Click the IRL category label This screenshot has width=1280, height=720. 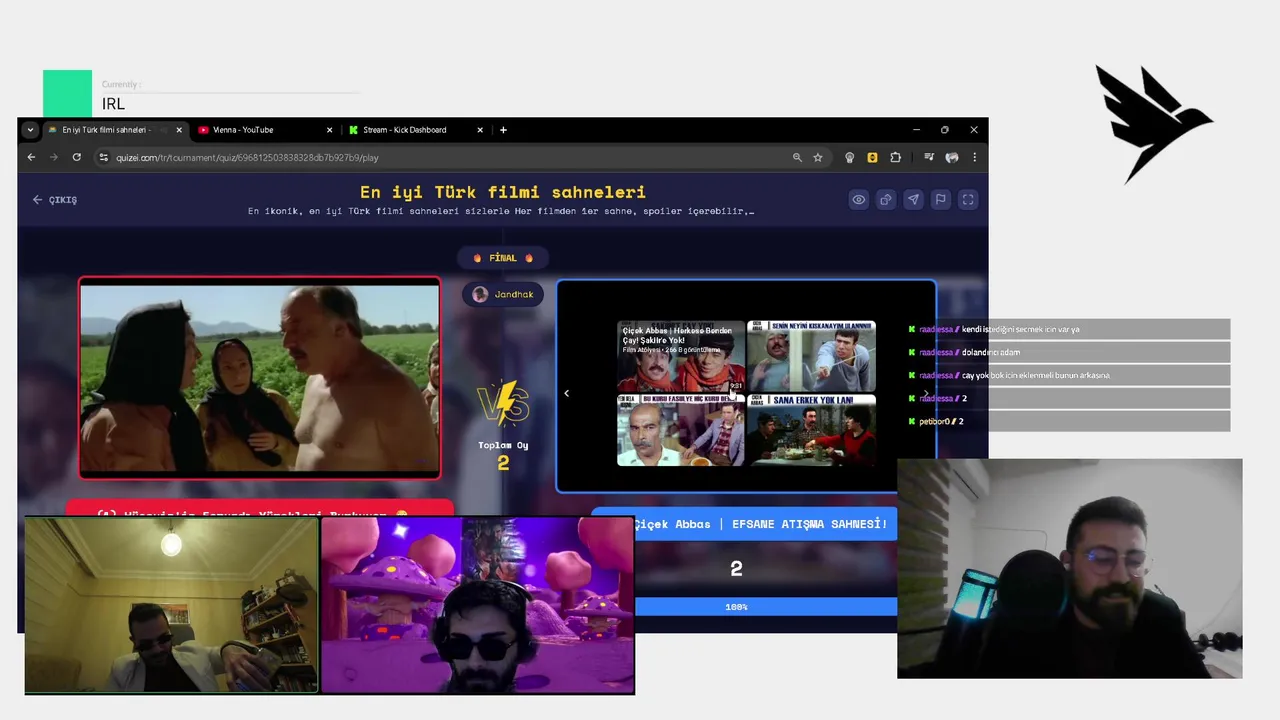pos(113,104)
